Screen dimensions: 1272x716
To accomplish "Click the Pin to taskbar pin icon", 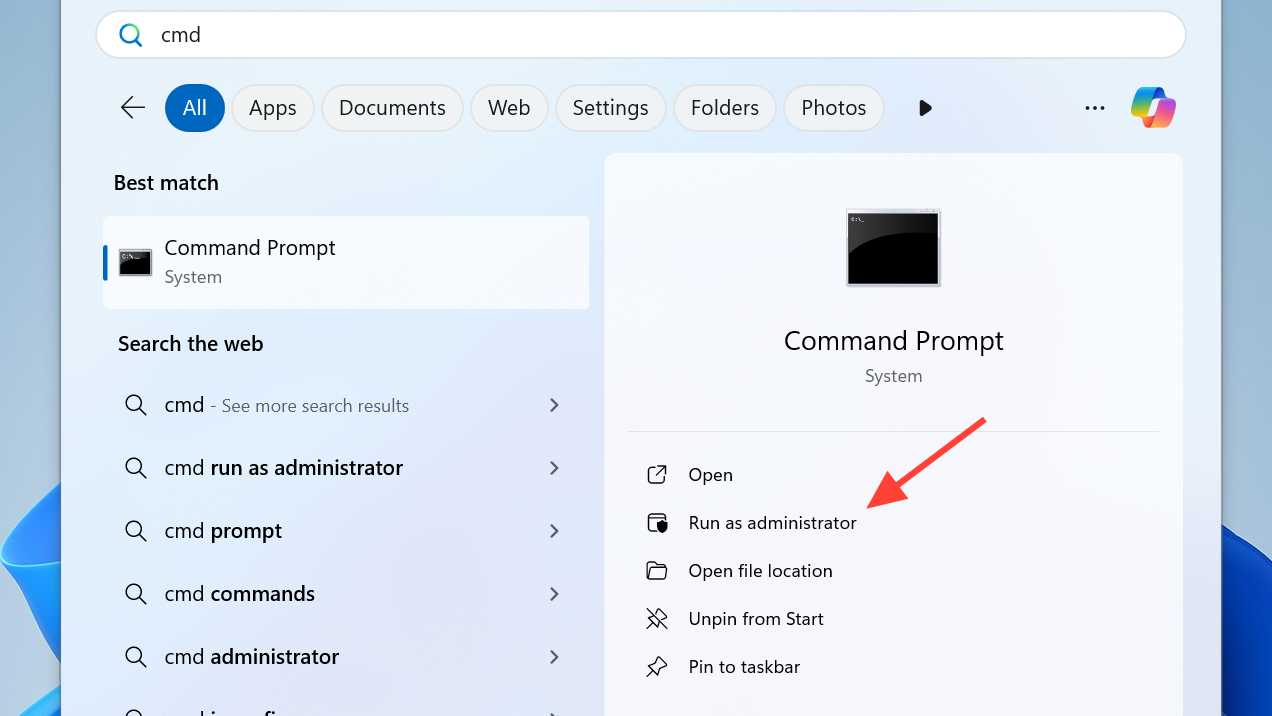I will [657, 667].
